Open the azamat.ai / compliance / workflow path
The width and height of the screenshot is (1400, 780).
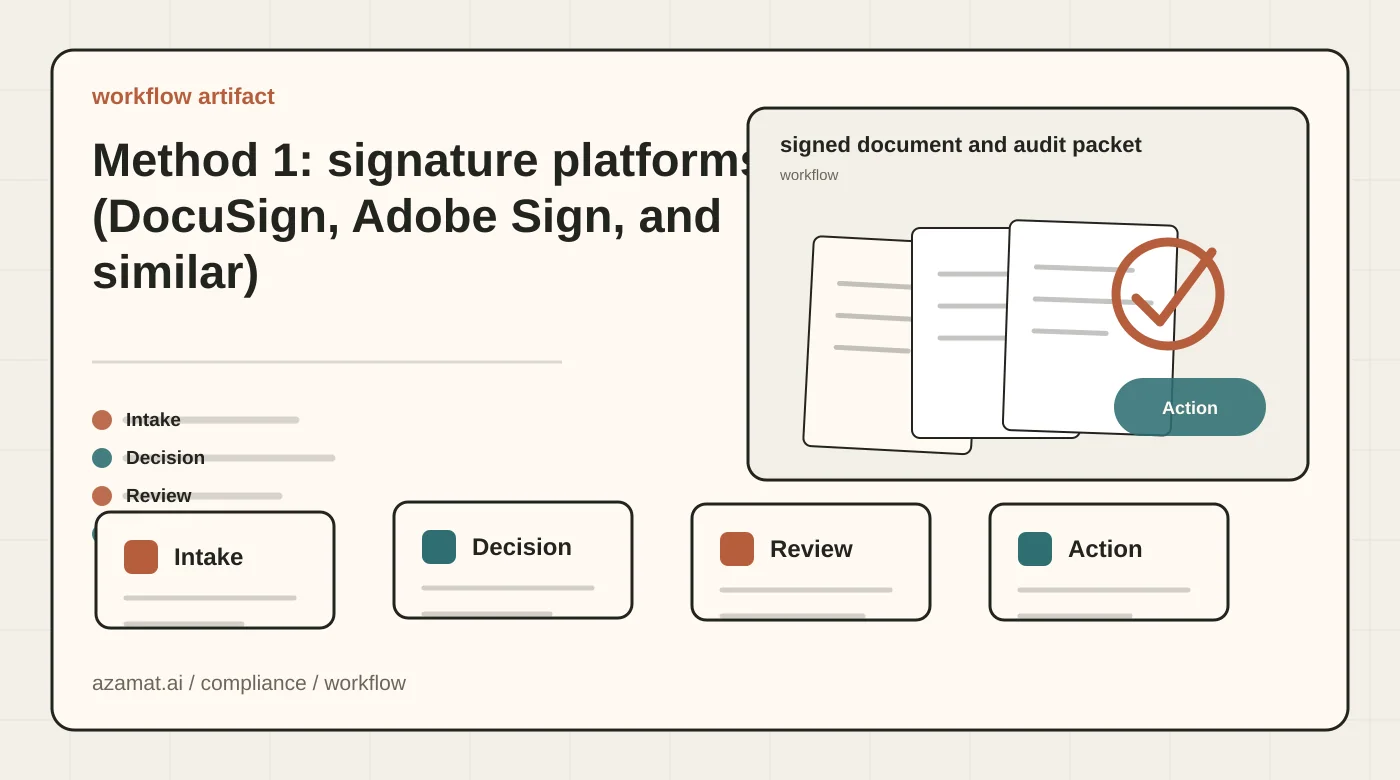tap(249, 683)
